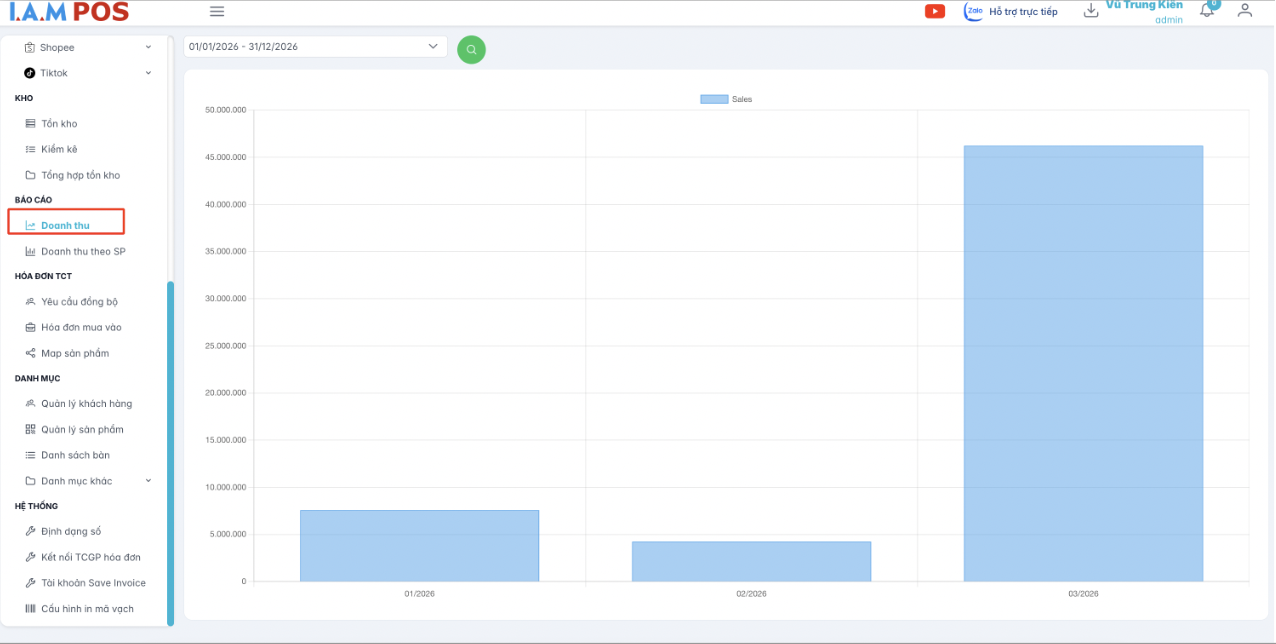Click Hỗ trợ trực tiếp link
Screen dimensions: 1276x644
point(1023,12)
